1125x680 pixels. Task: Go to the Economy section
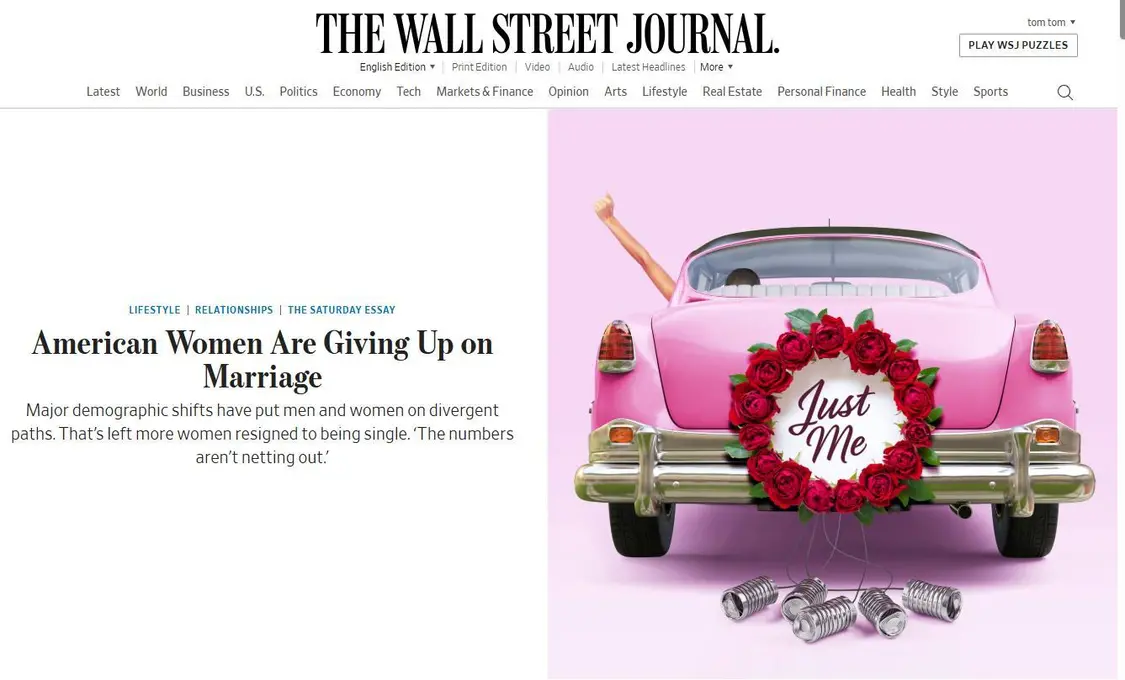tap(357, 92)
